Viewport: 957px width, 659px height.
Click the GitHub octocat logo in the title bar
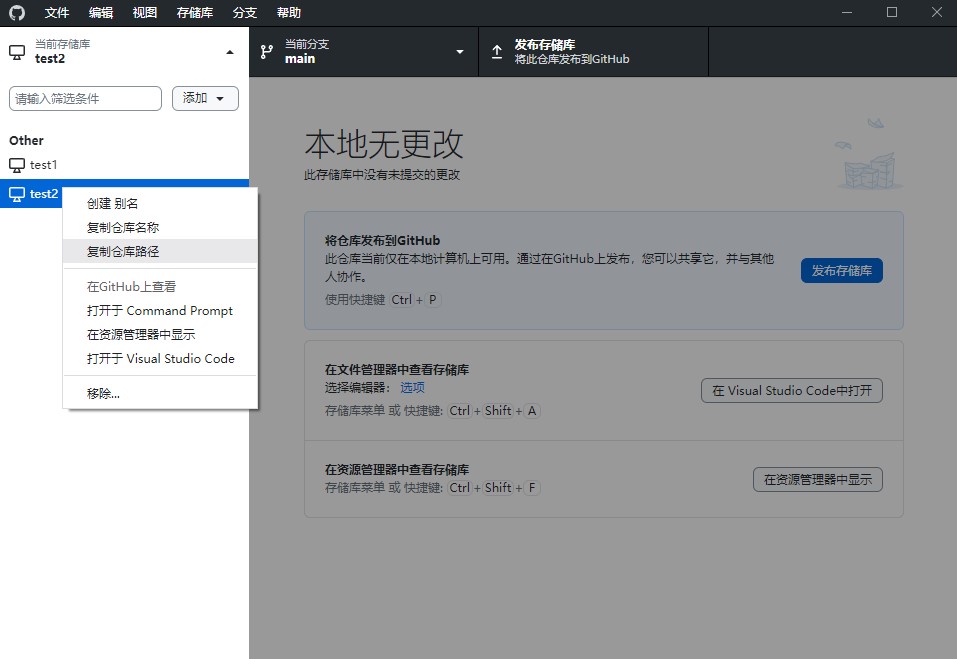coord(15,12)
